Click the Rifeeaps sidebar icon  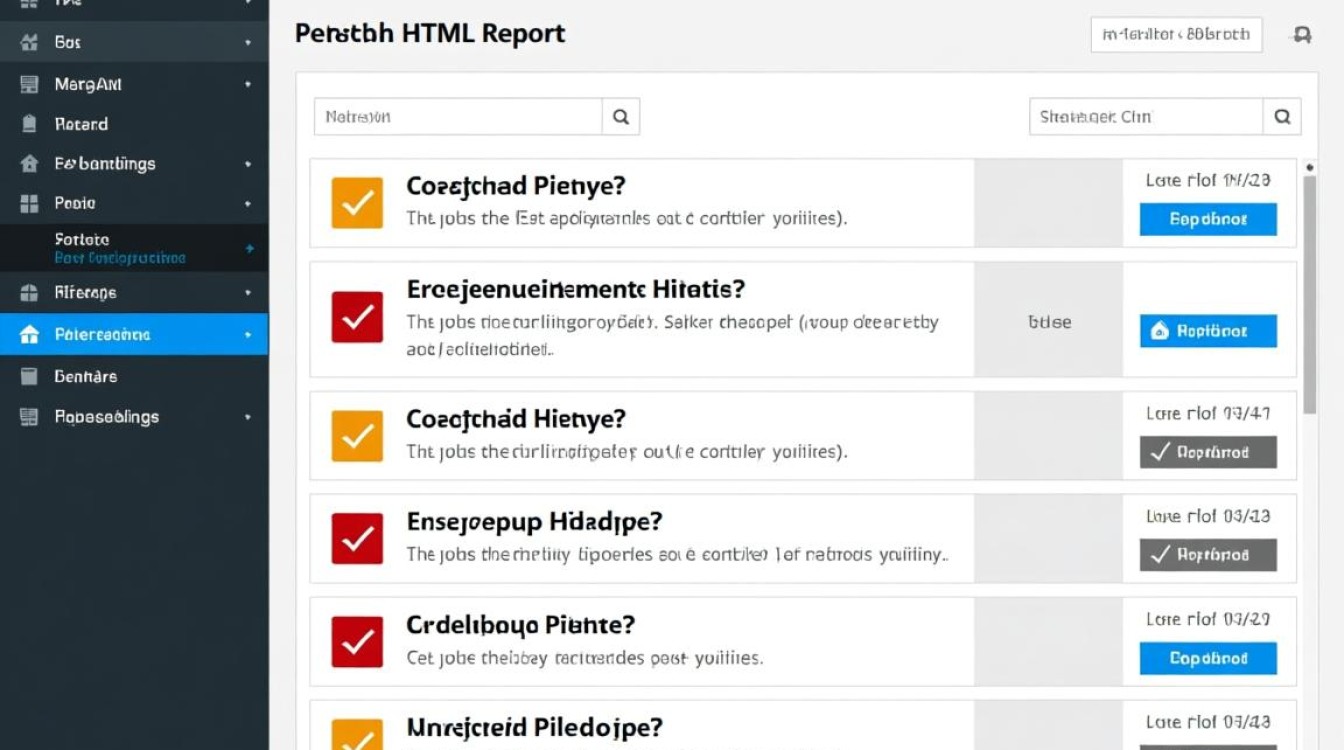[x=29, y=293]
